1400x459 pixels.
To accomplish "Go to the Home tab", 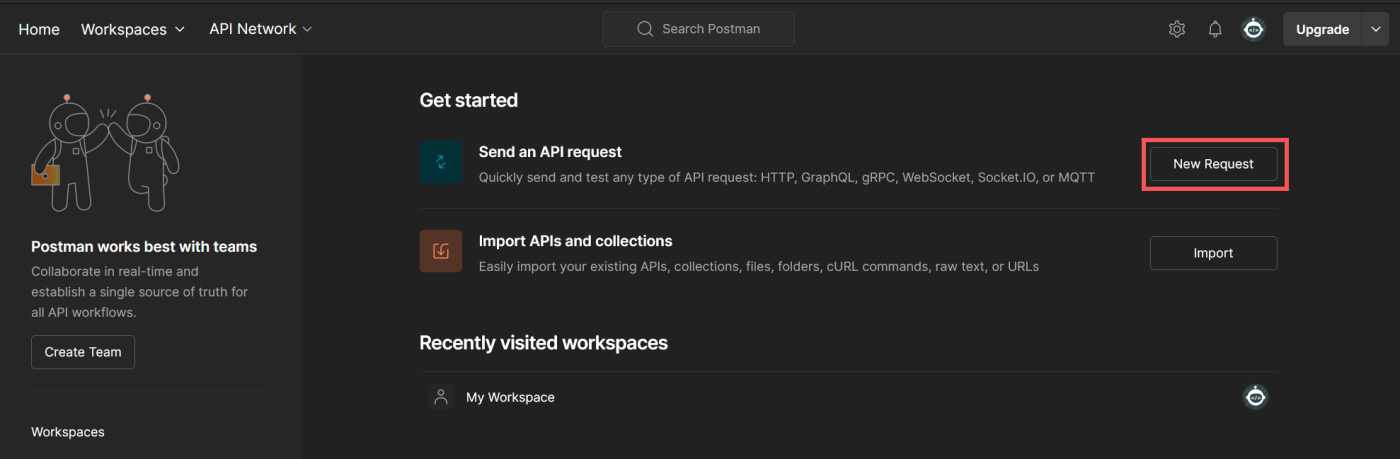I will click(x=39, y=29).
